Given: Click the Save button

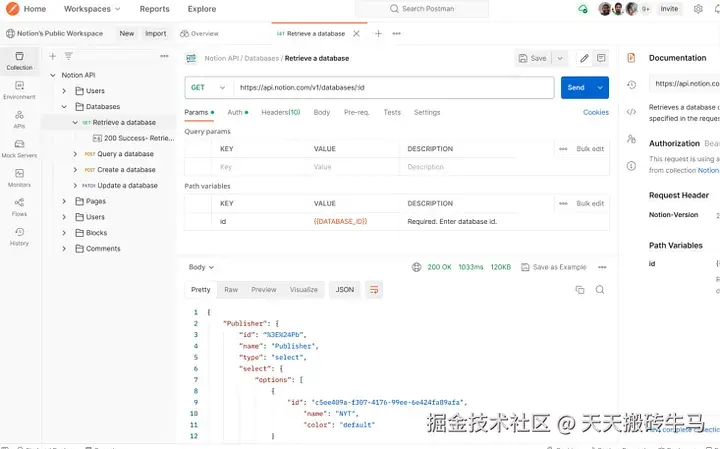Looking at the screenshot, I should (x=533, y=58).
